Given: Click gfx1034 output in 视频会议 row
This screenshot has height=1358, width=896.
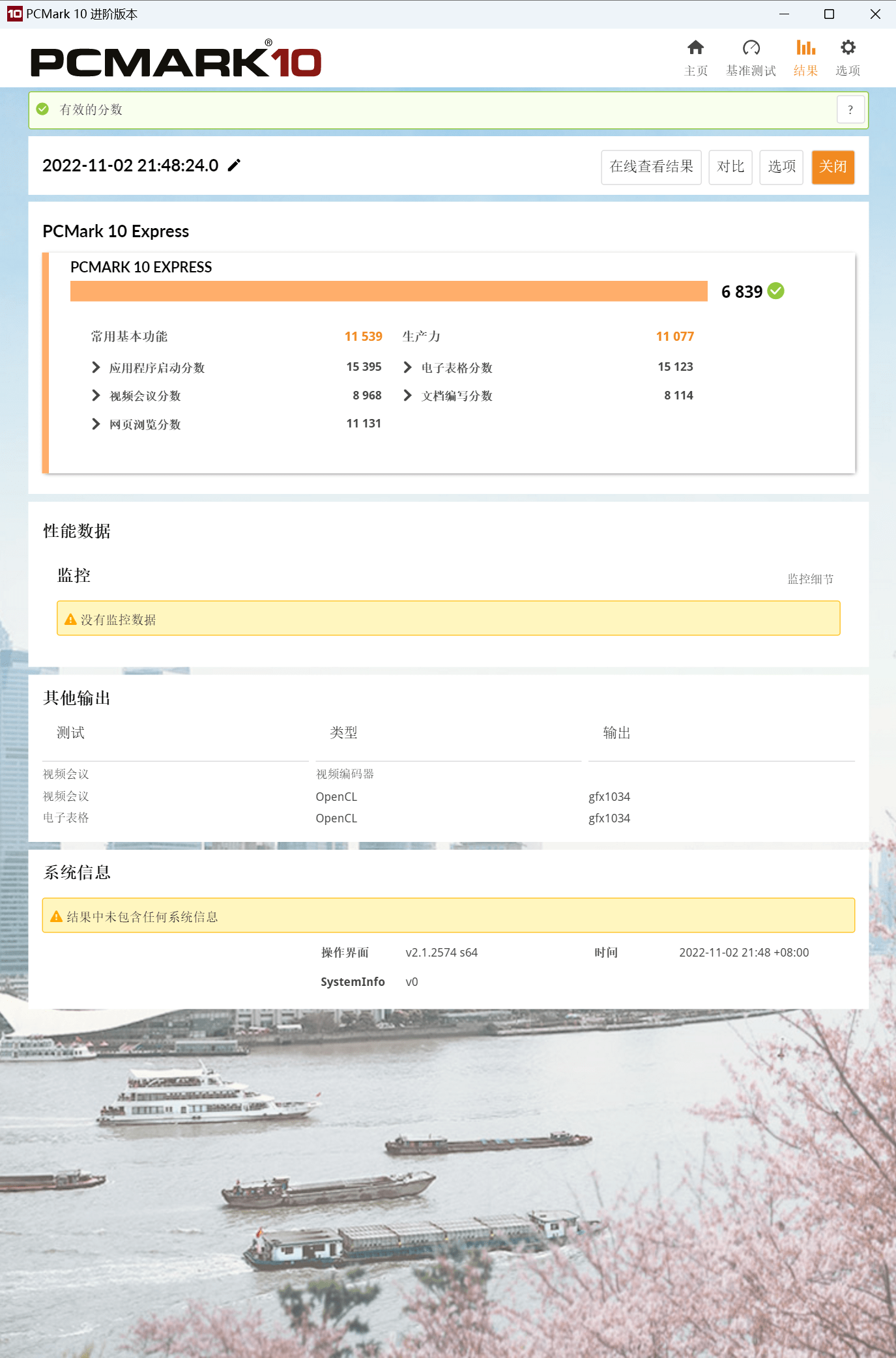Looking at the screenshot, I should pos(609,796).
